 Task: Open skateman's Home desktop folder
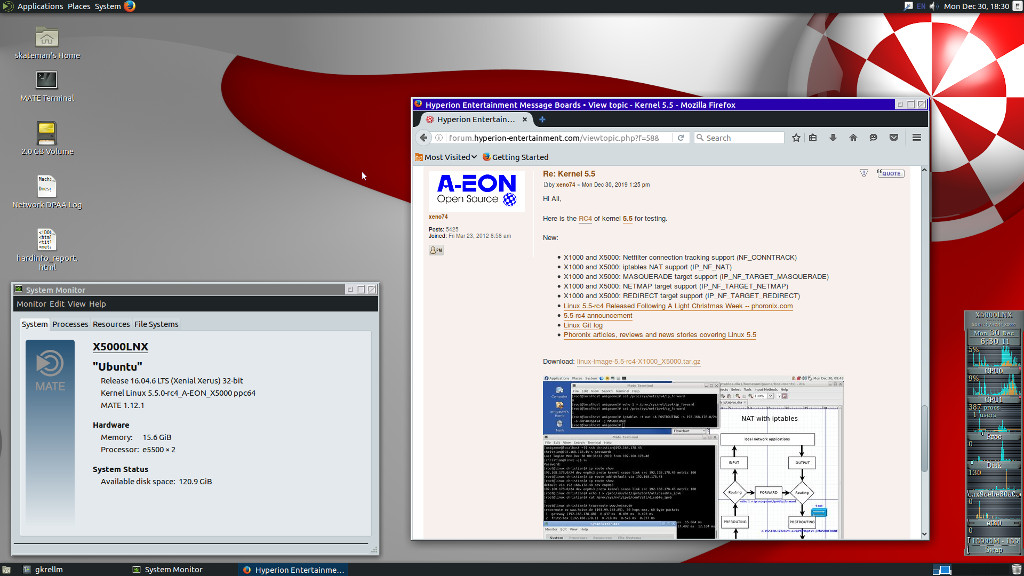coord(46,43)
